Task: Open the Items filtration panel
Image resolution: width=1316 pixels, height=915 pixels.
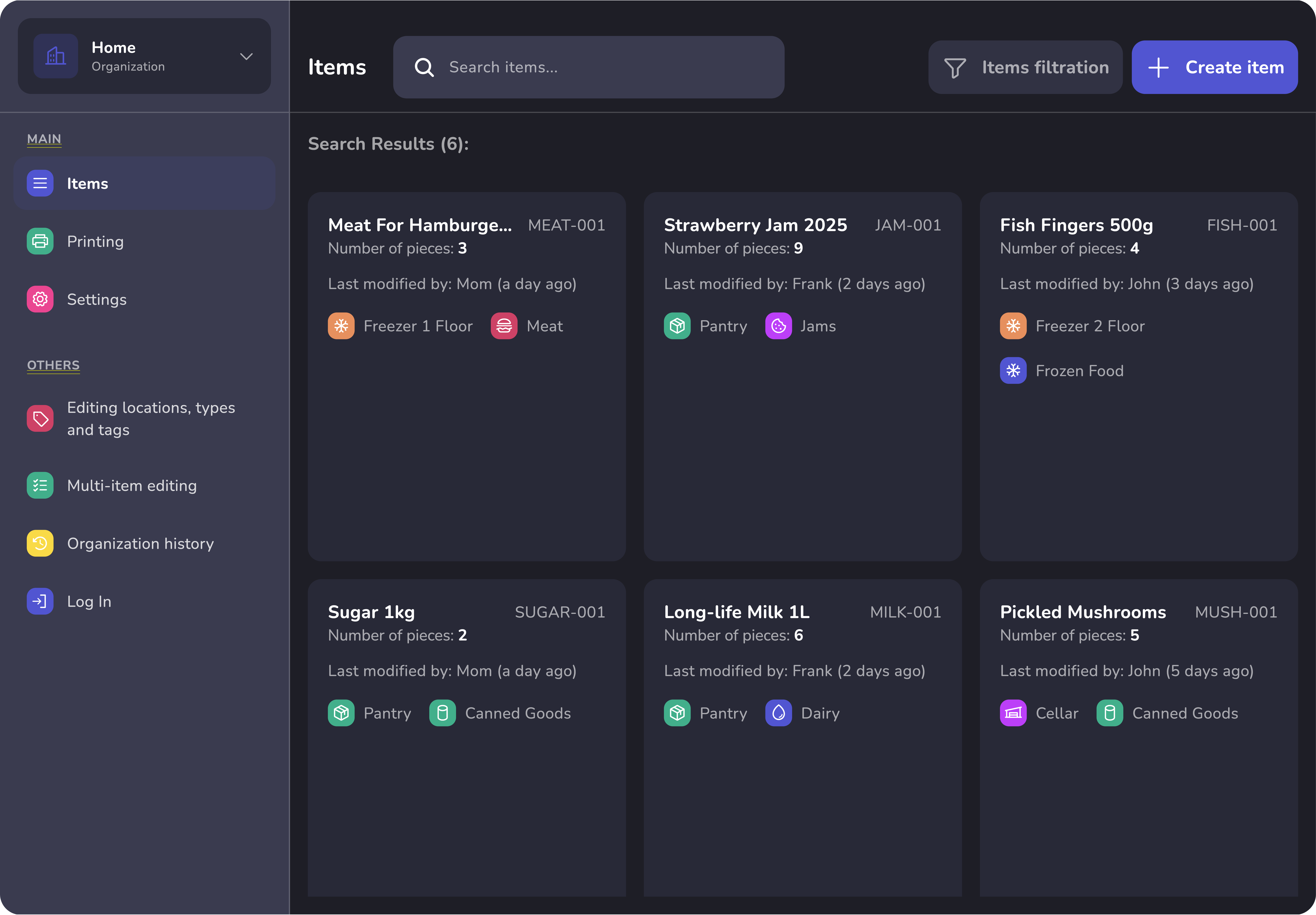Action: pos(1025,67)
